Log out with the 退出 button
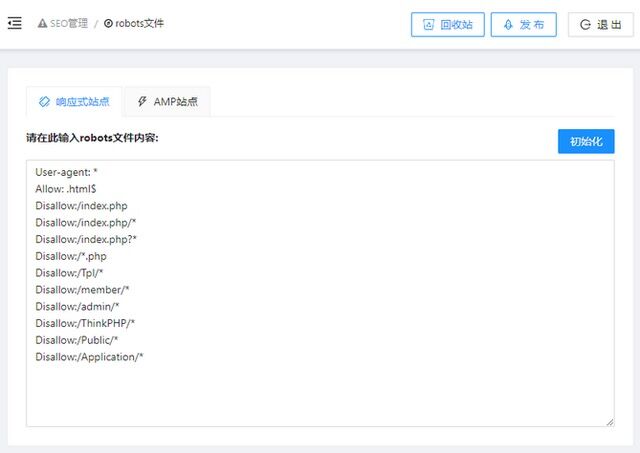Viewport: 640px width, 453px height. click(601, 25)
